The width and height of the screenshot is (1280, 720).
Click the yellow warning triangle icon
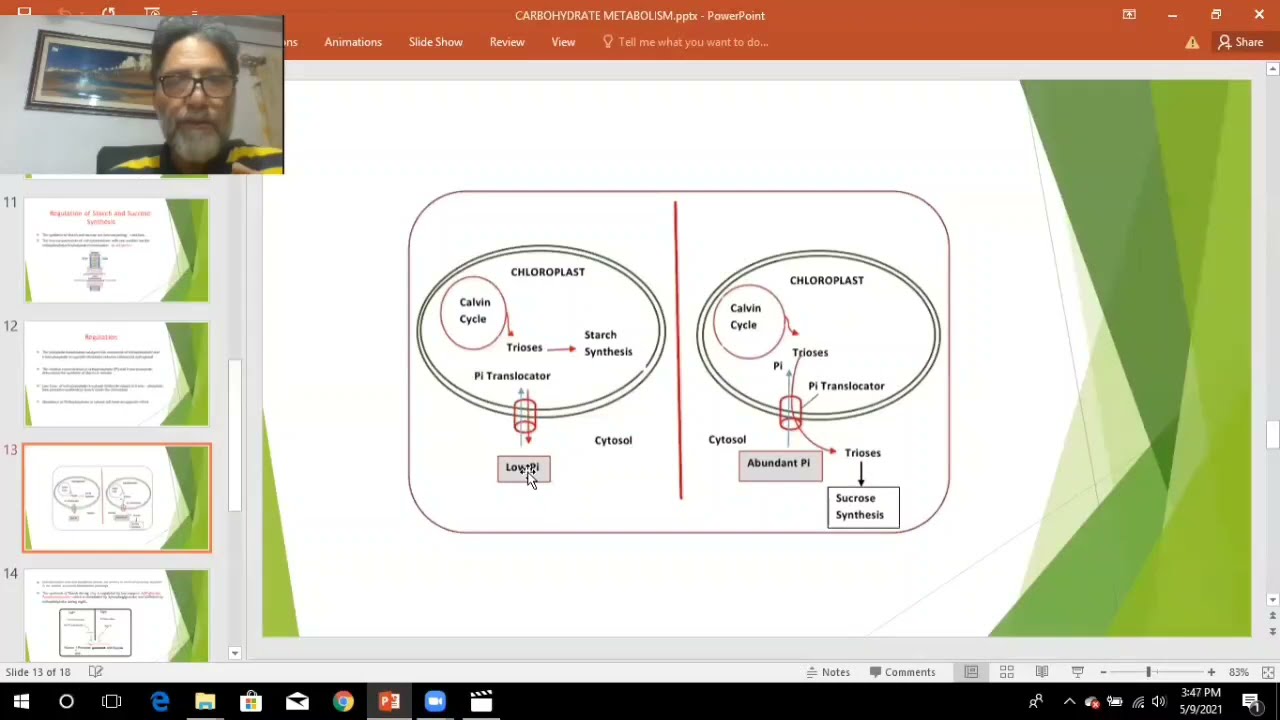(x=1192, y=42)
